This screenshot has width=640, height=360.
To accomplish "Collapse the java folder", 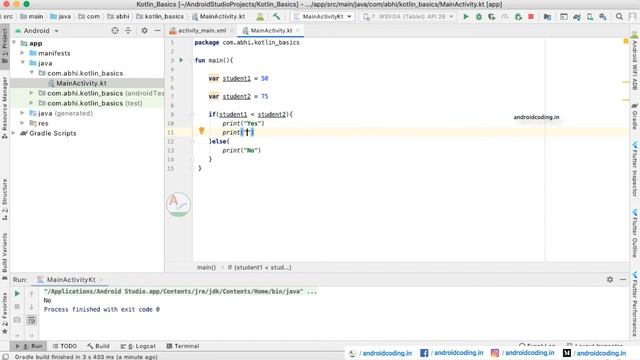I will tap(22, 63).
